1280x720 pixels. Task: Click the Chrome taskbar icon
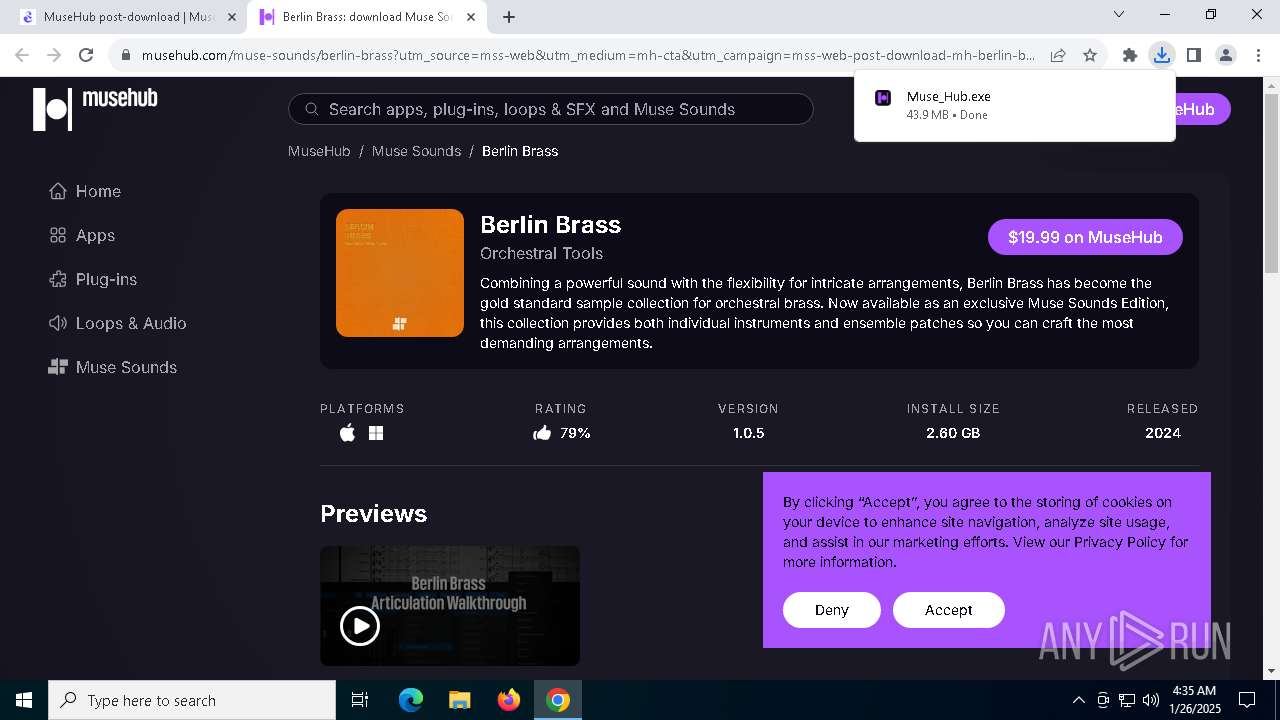pos(558,700)
